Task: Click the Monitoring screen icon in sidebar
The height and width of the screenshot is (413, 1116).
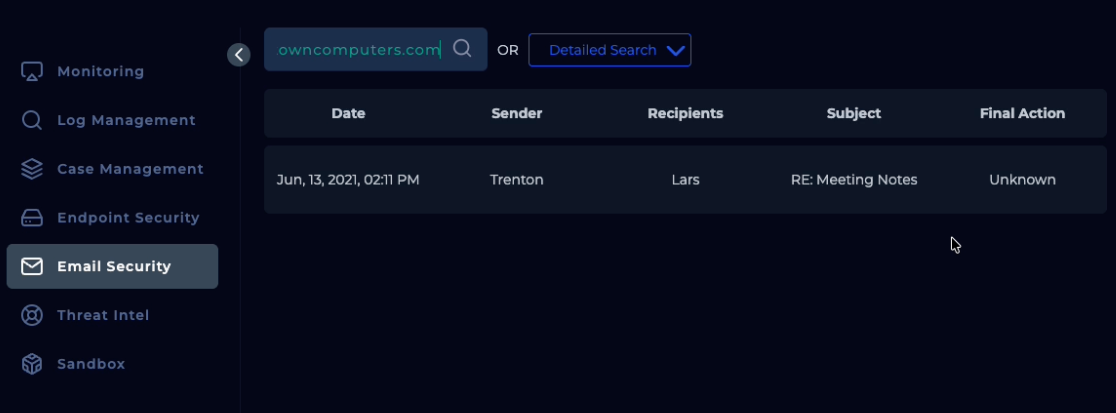Action: 32,72
